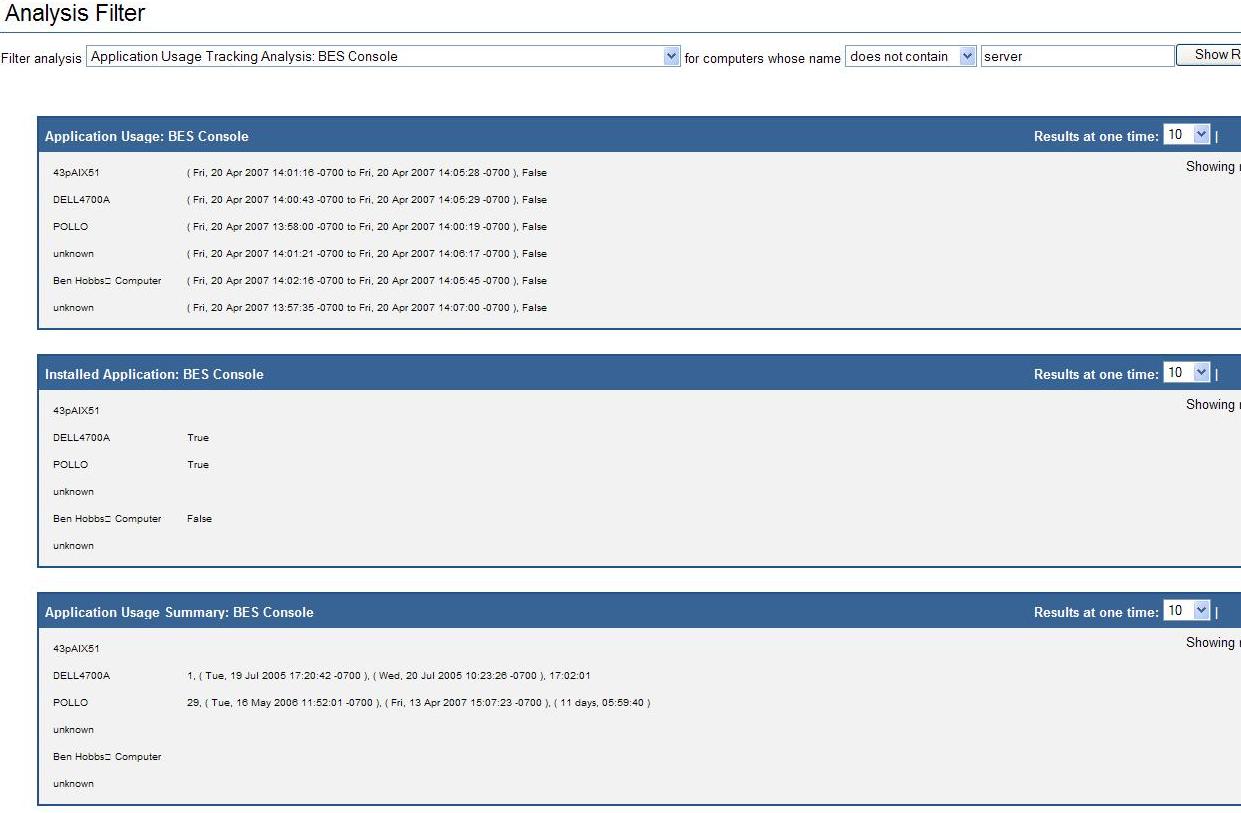
Task: Click the False value for Ben Hobbs Computer
Action: 199,519
